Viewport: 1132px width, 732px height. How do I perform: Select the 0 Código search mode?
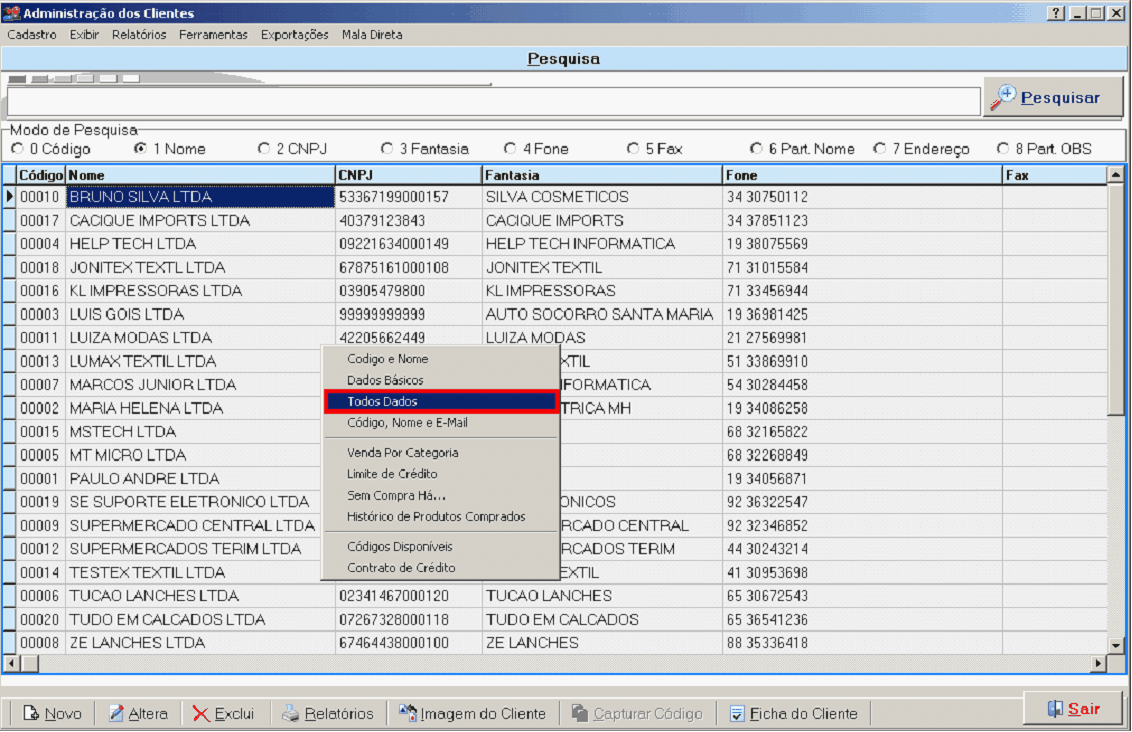pyautogui.click(x=18, y=149)
